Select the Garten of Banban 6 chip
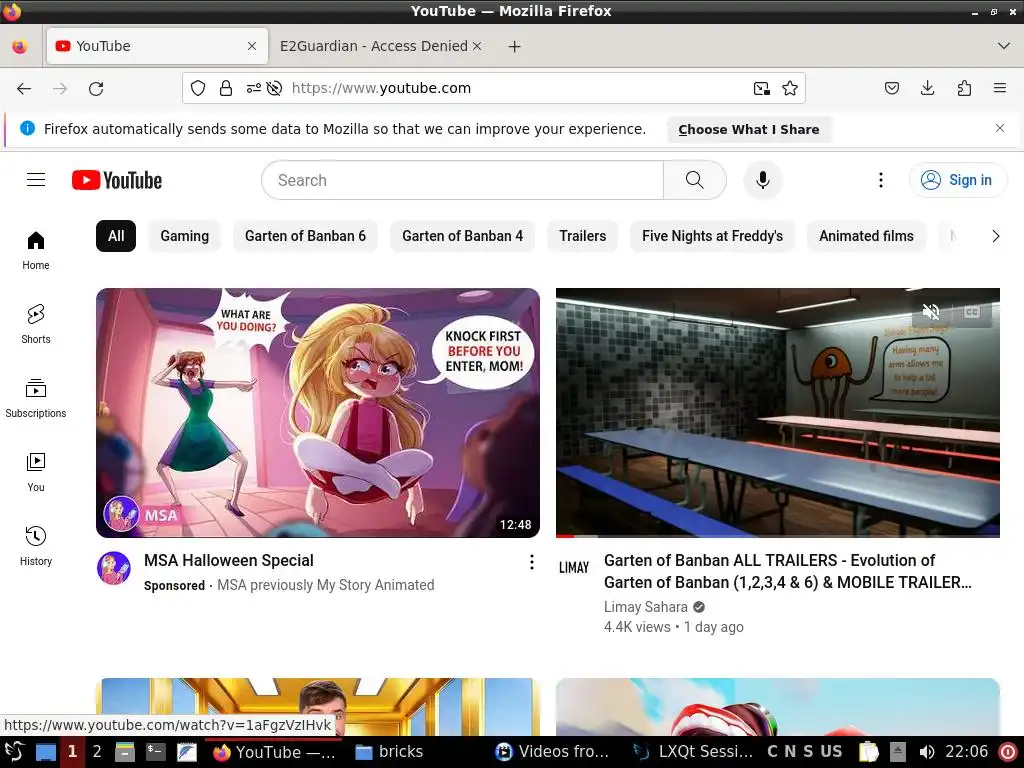This screenshot has height=768, width=1024. (306, 236)
